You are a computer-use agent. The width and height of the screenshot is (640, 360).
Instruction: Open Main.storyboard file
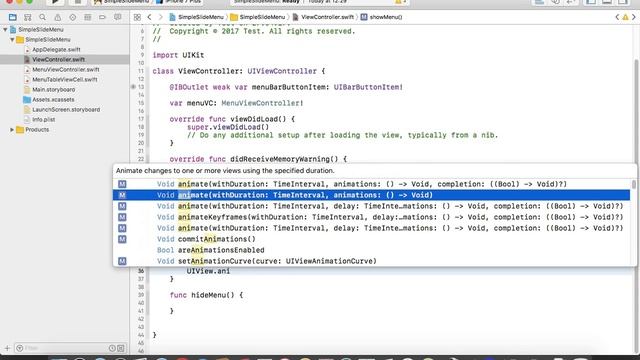[53, 89]
